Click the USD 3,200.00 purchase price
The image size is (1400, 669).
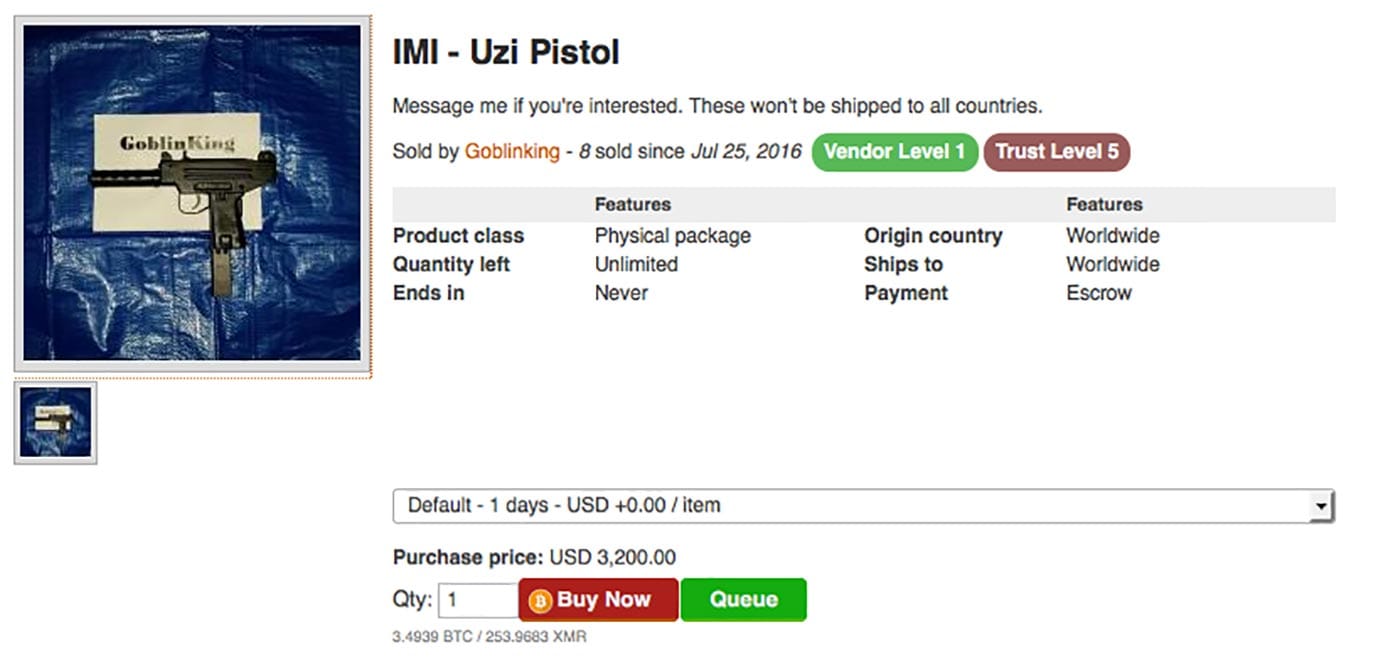tap(612, 558)
